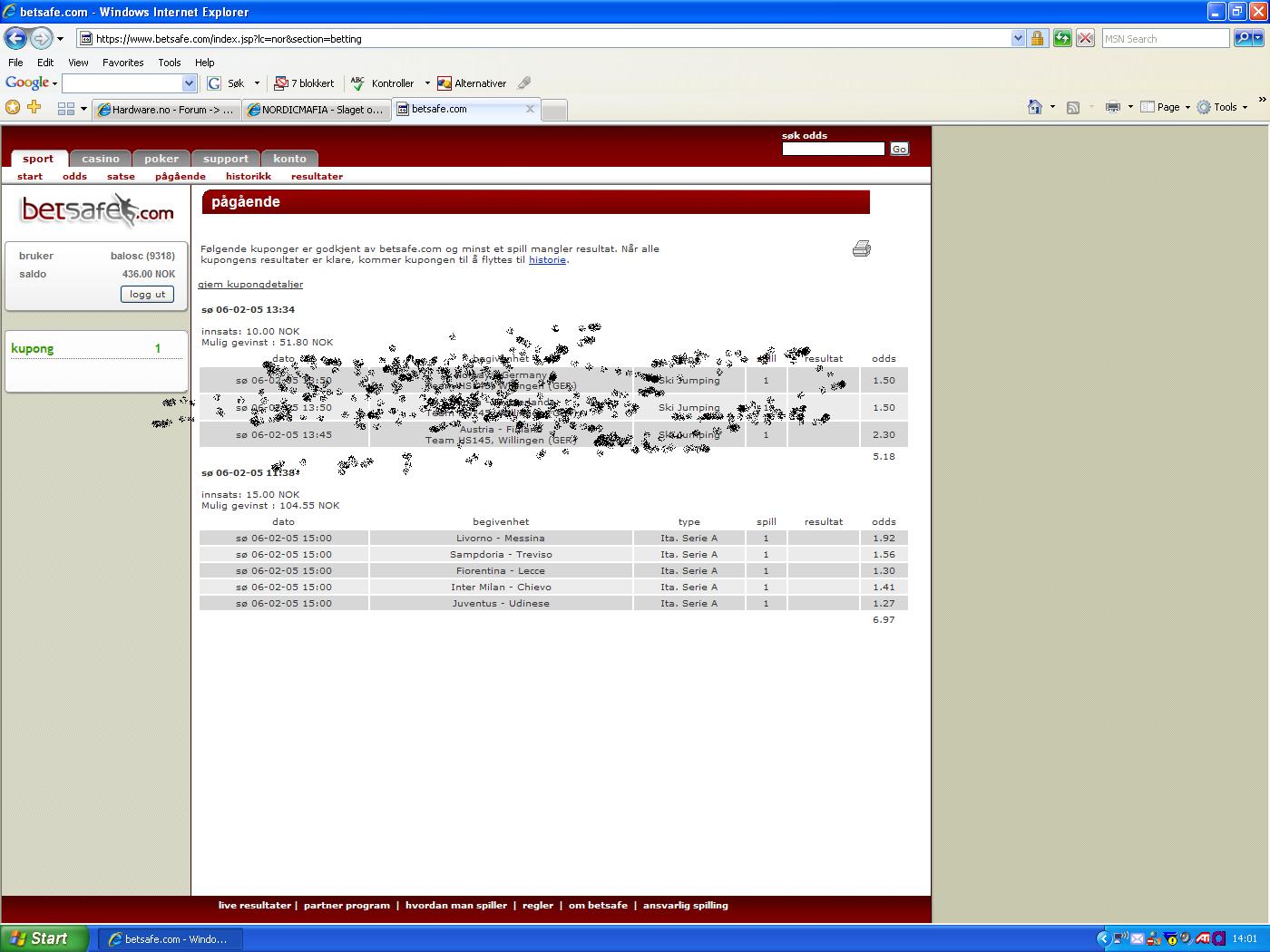This screenshot has width=1270, height=952.
Task: Click the gjem kupongdetaljer link
Action: pyautogui.click(x=250, y=285)
